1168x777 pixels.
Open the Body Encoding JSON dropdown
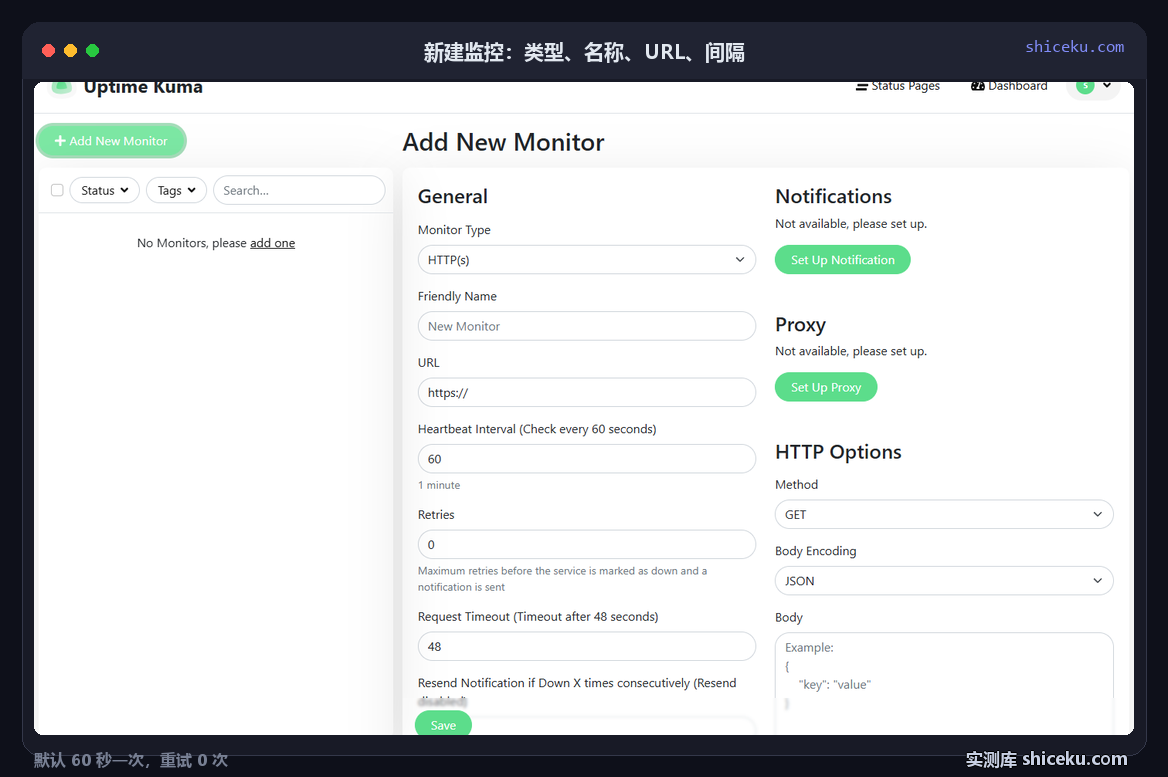pos(944,580)
